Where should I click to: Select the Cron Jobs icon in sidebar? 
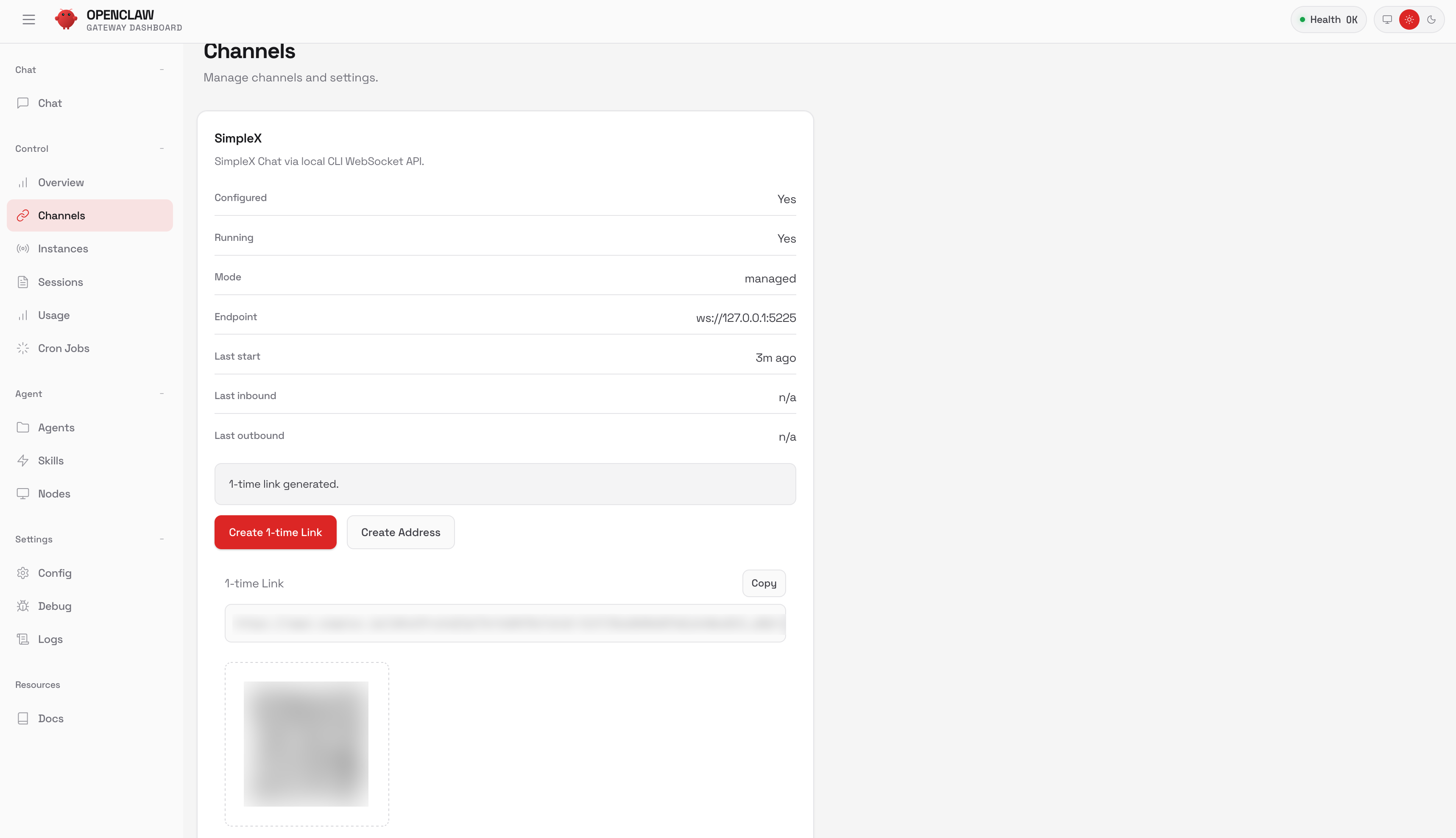tap(23, 348)
